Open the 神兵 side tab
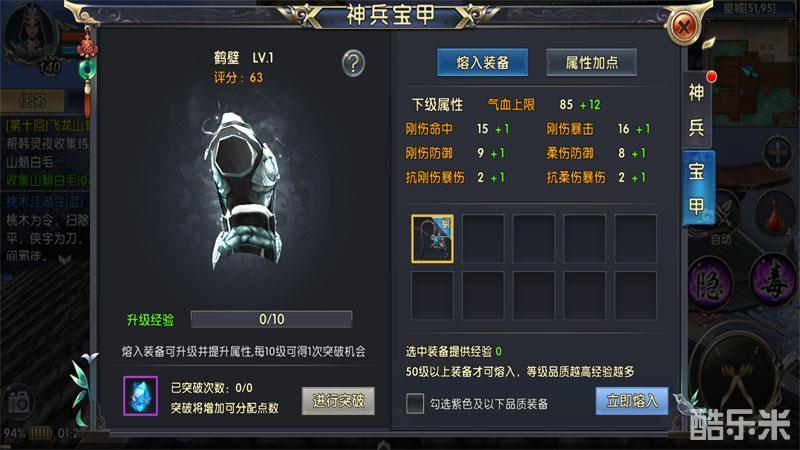800x450 pixels. (696, 110)
